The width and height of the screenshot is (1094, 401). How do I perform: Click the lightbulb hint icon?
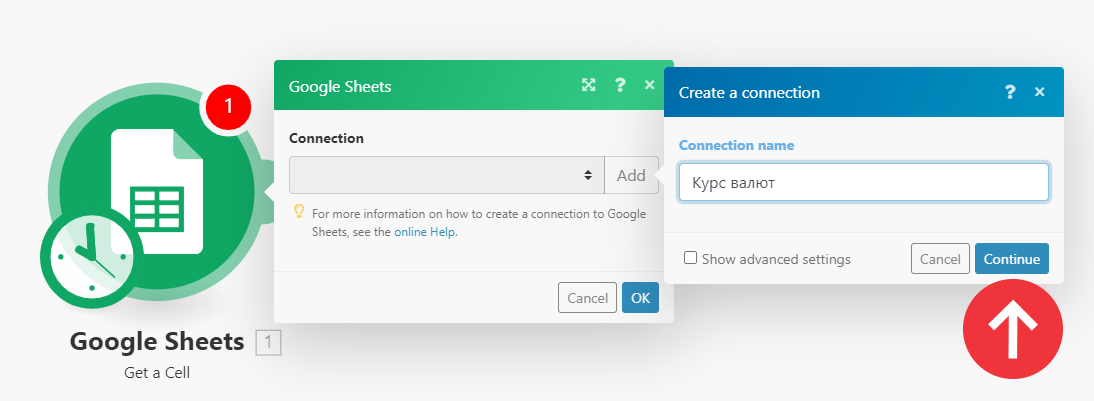[299, 211]
